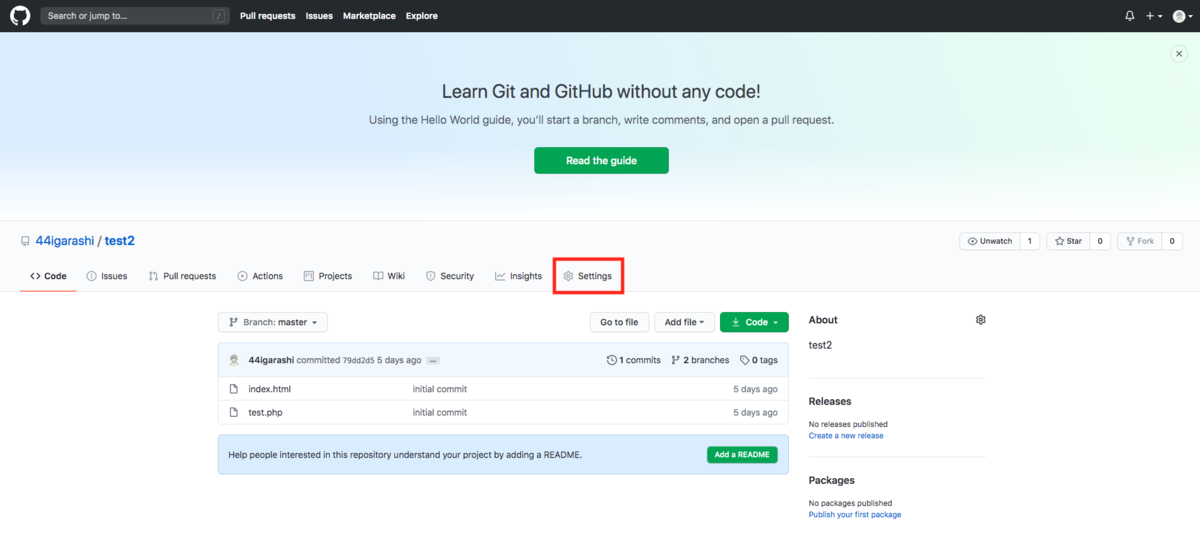Open the Projects tab
This screenshot has width=1200, height=535.
[x=328, y=276]
